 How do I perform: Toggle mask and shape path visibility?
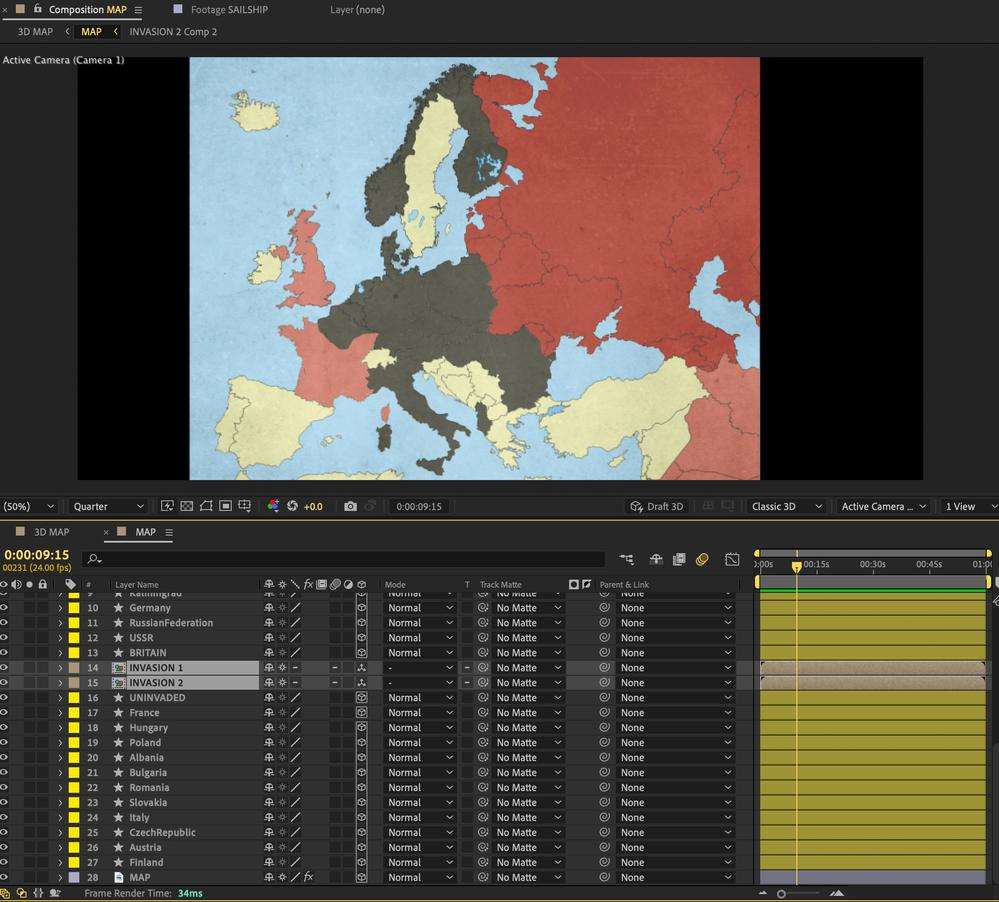[206, 507]
